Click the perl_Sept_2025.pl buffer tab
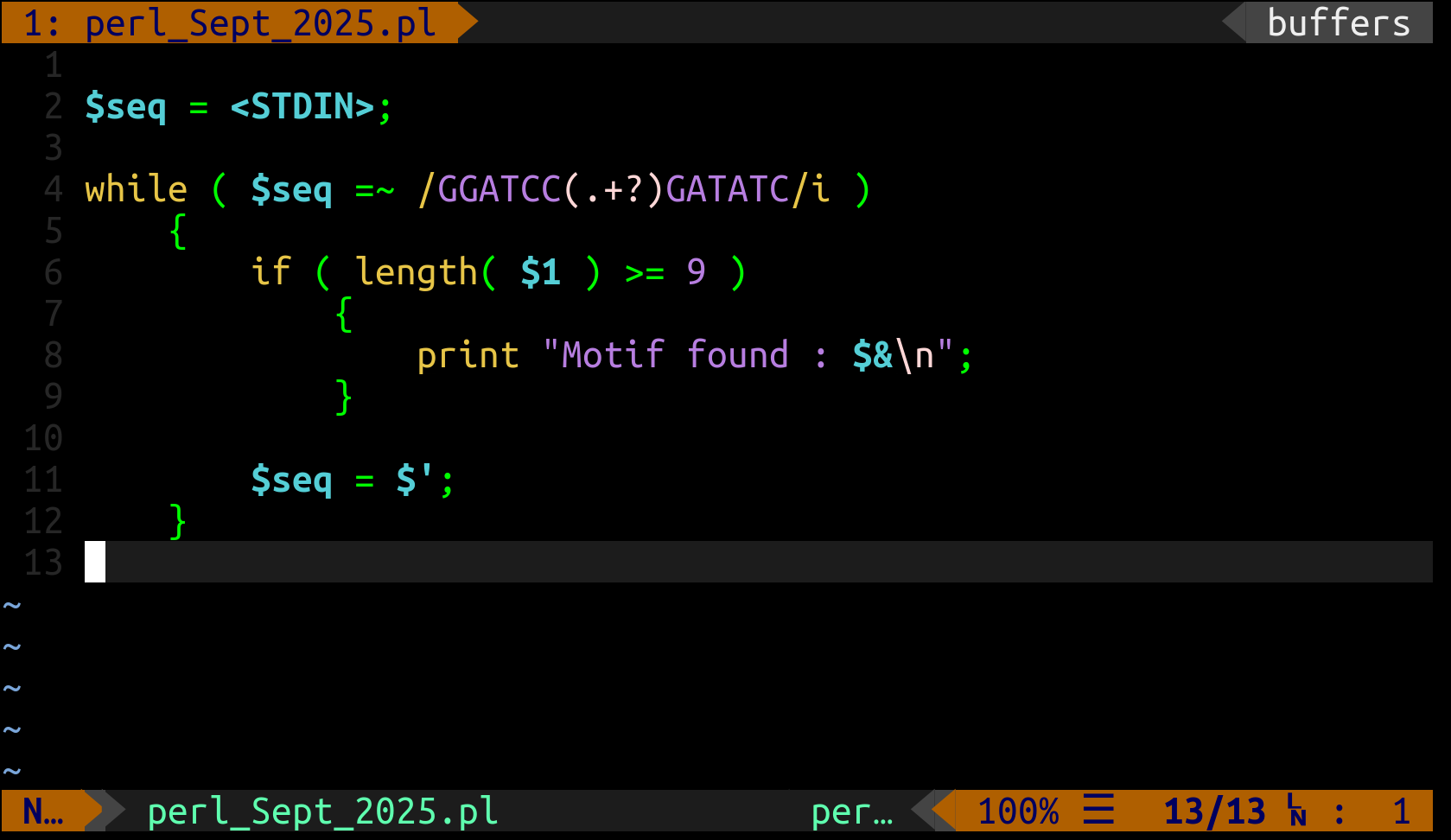The height and width of the screenshot is (840, 1451). (229, 22)
